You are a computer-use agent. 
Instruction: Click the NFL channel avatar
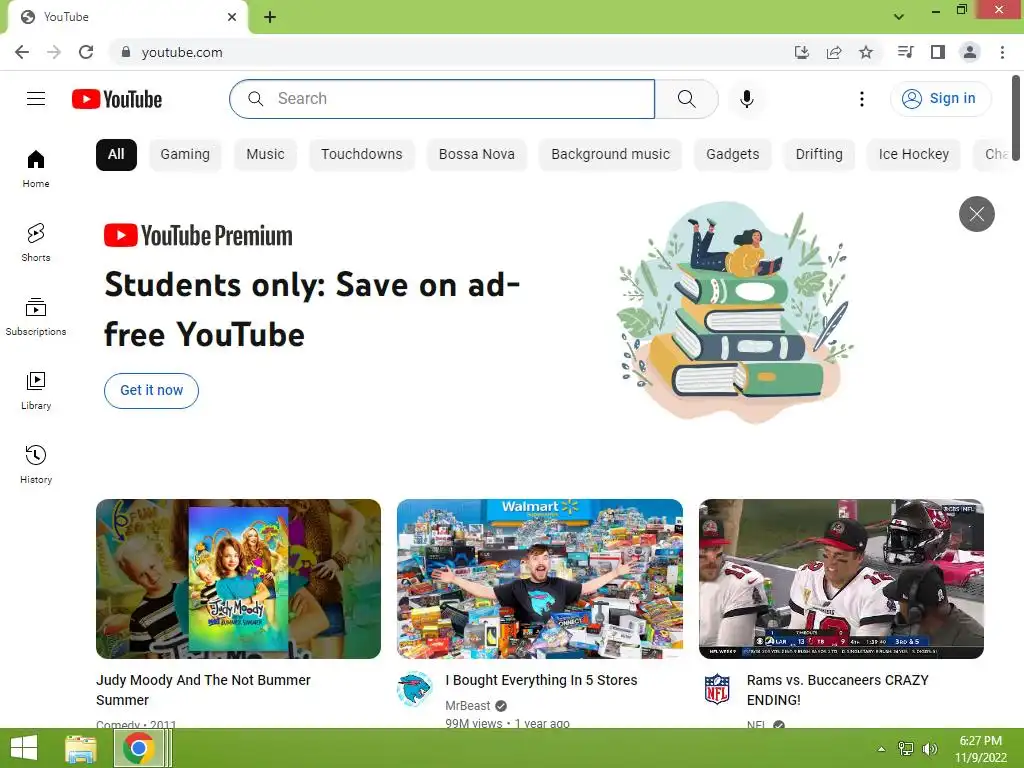click(716, 688)
